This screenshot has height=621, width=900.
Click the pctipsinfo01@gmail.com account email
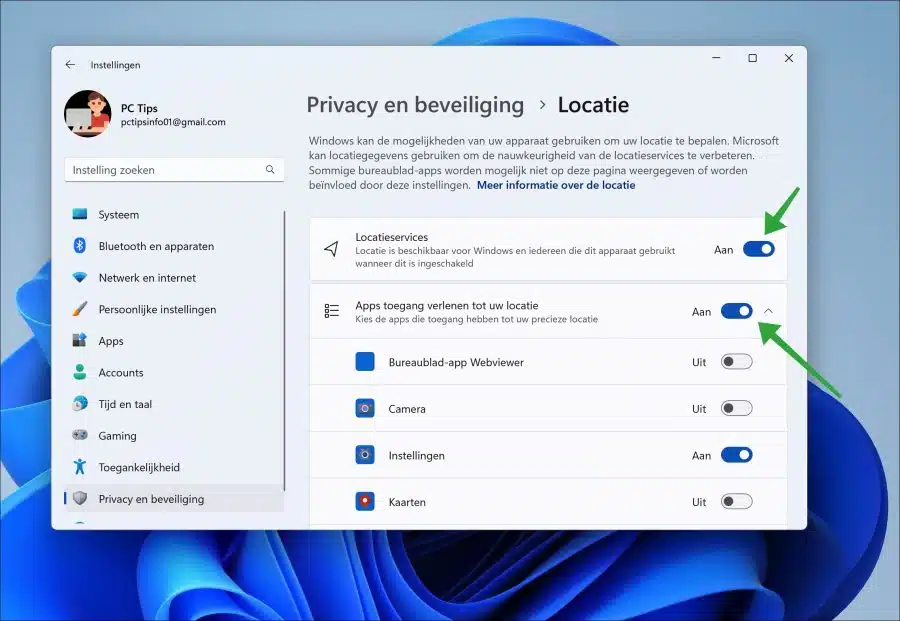(173, 122)
